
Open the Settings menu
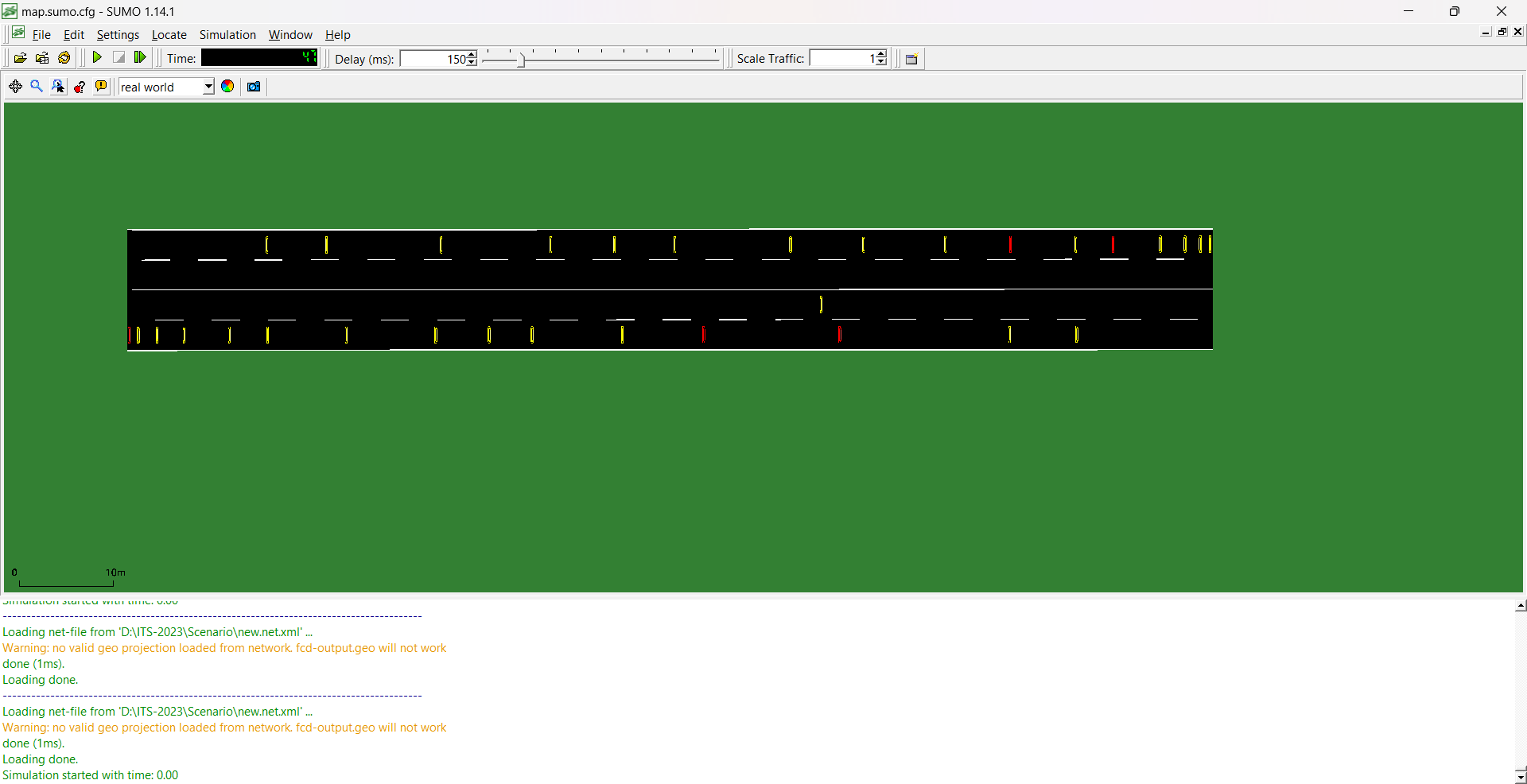118,35
